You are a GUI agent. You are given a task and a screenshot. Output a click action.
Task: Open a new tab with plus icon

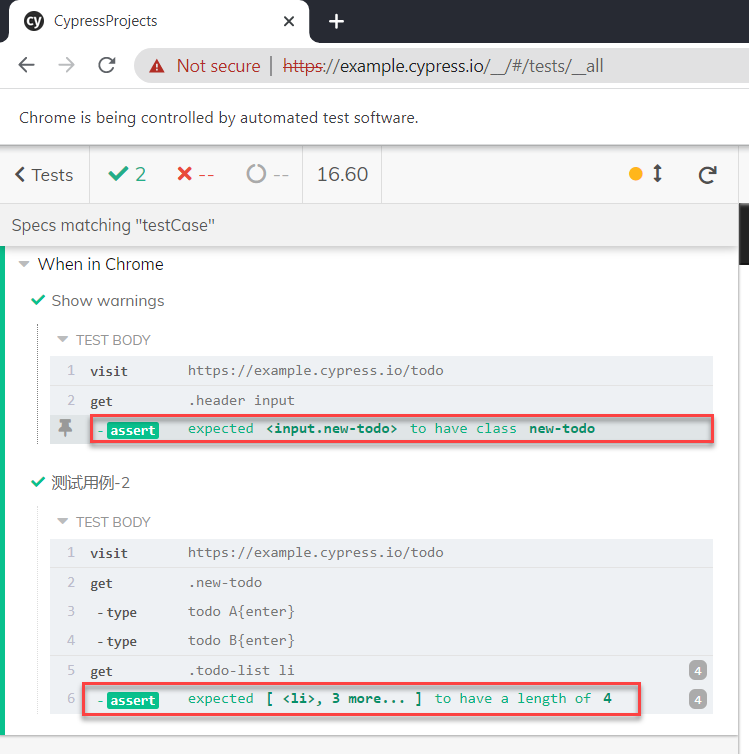[x=336, y=21]
